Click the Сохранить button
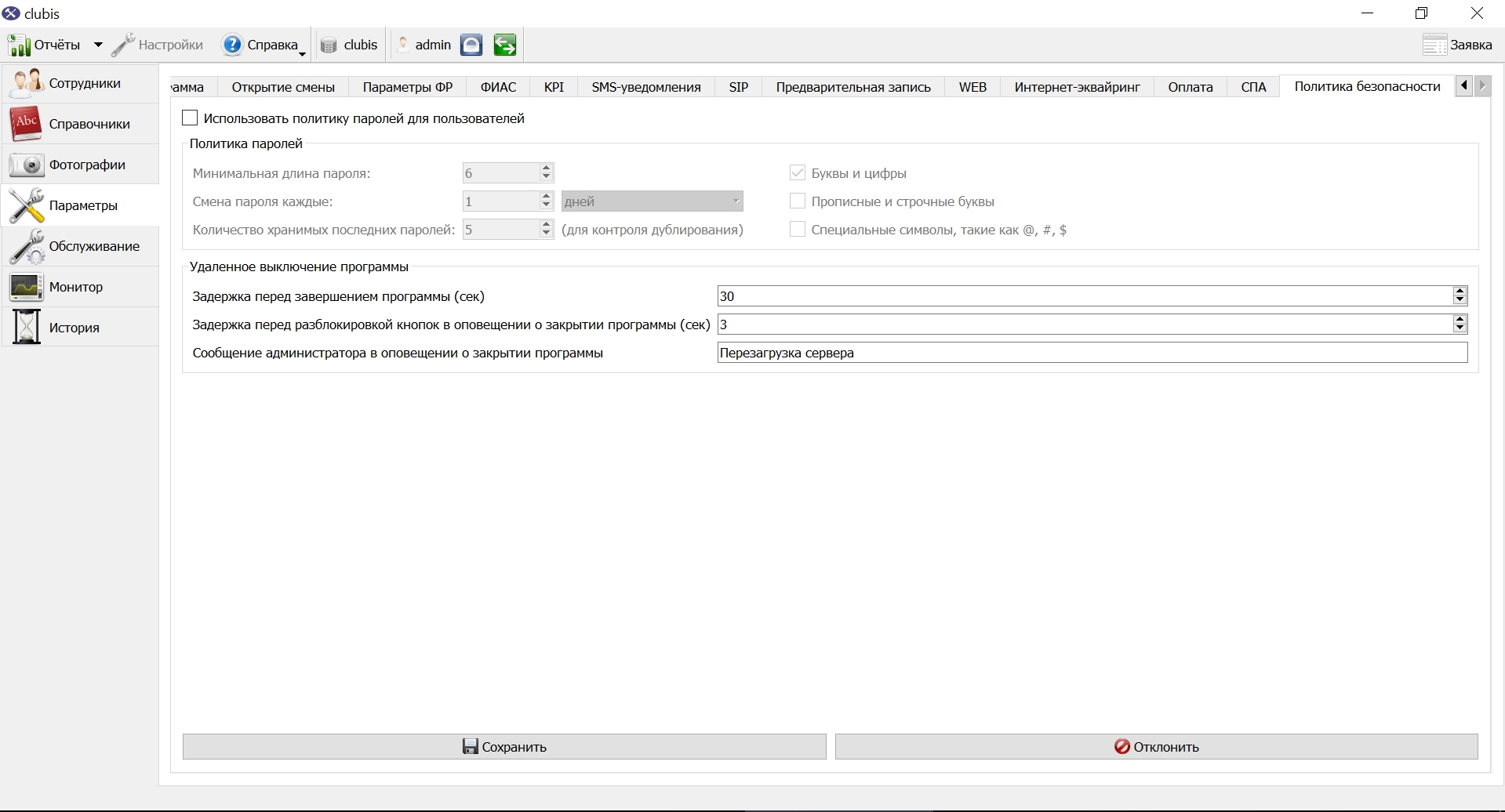1505x812 pixels. 504,747
